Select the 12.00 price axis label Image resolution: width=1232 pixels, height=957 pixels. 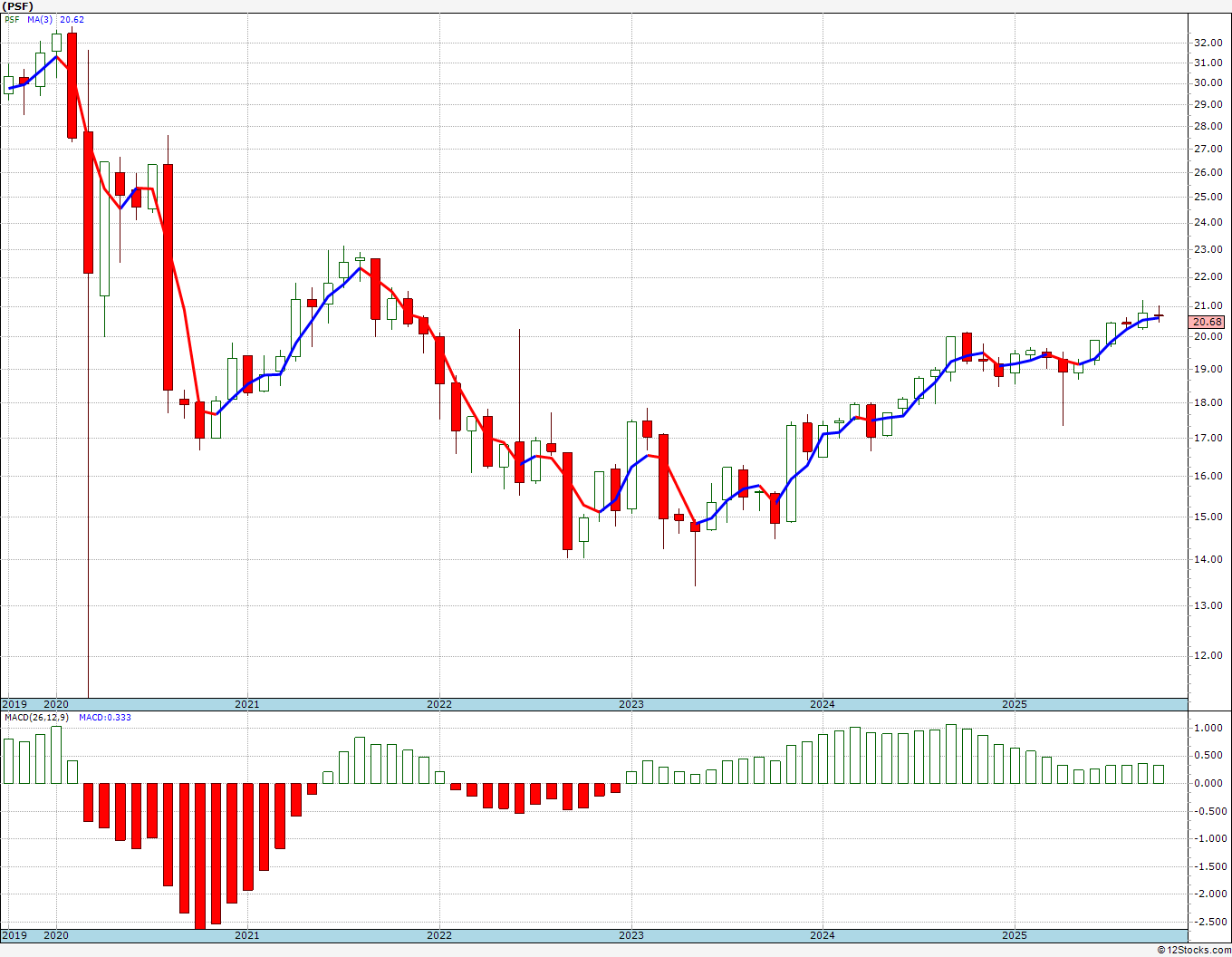pyautogui.click(x=1208, y=655)
